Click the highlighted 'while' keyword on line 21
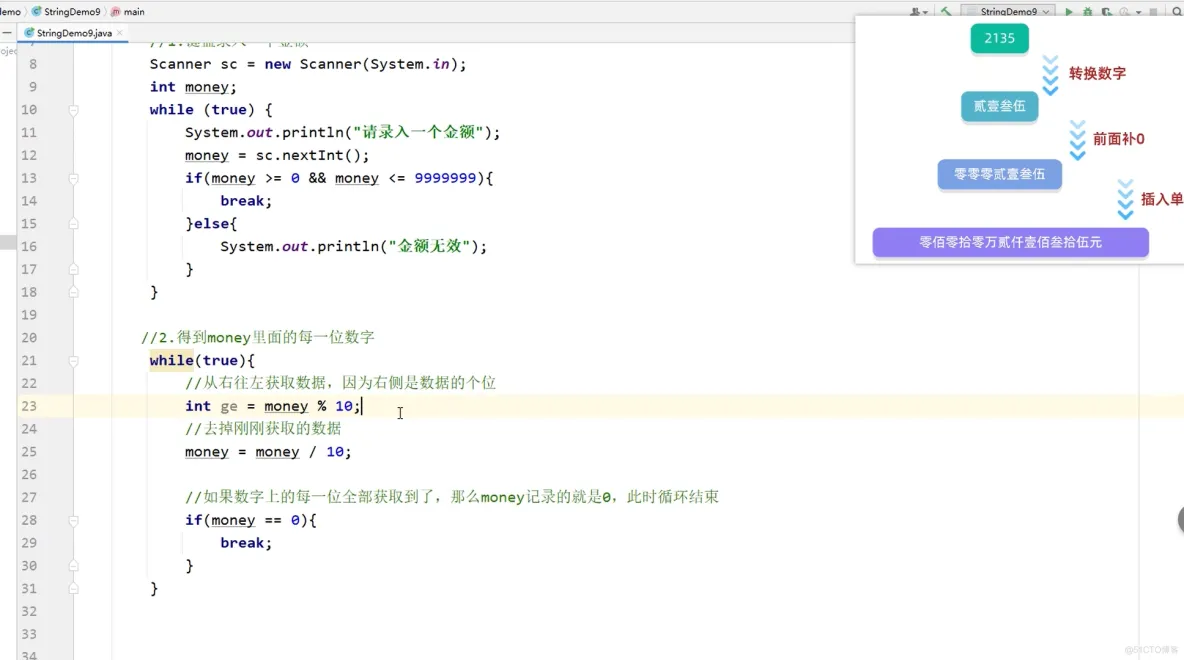The height and width of the screenshot is (660, 1184). click(x=171, y=361)
